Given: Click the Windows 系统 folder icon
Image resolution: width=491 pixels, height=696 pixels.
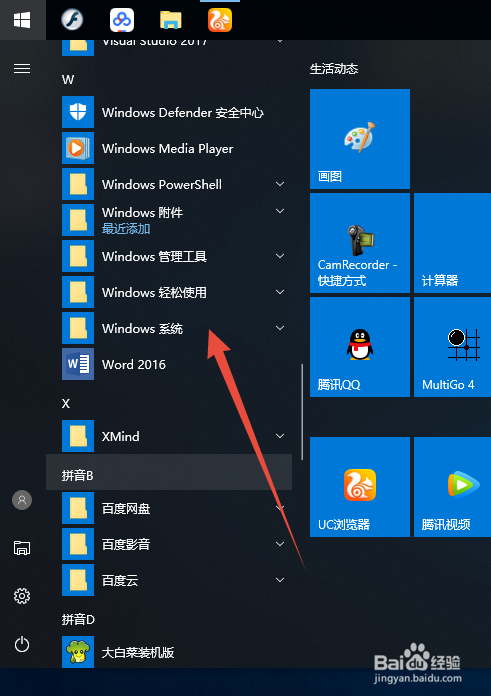Looking at the screenshot, I should (78, 328).
